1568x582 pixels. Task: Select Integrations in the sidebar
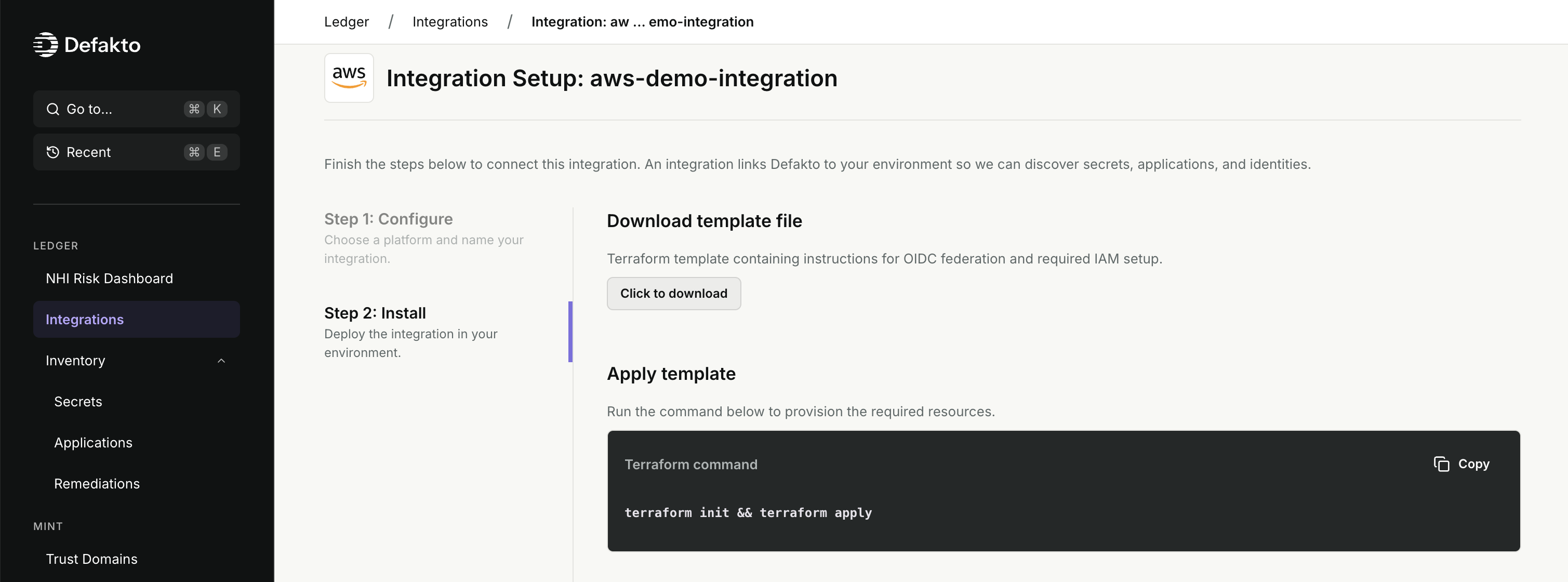[136, 319]
